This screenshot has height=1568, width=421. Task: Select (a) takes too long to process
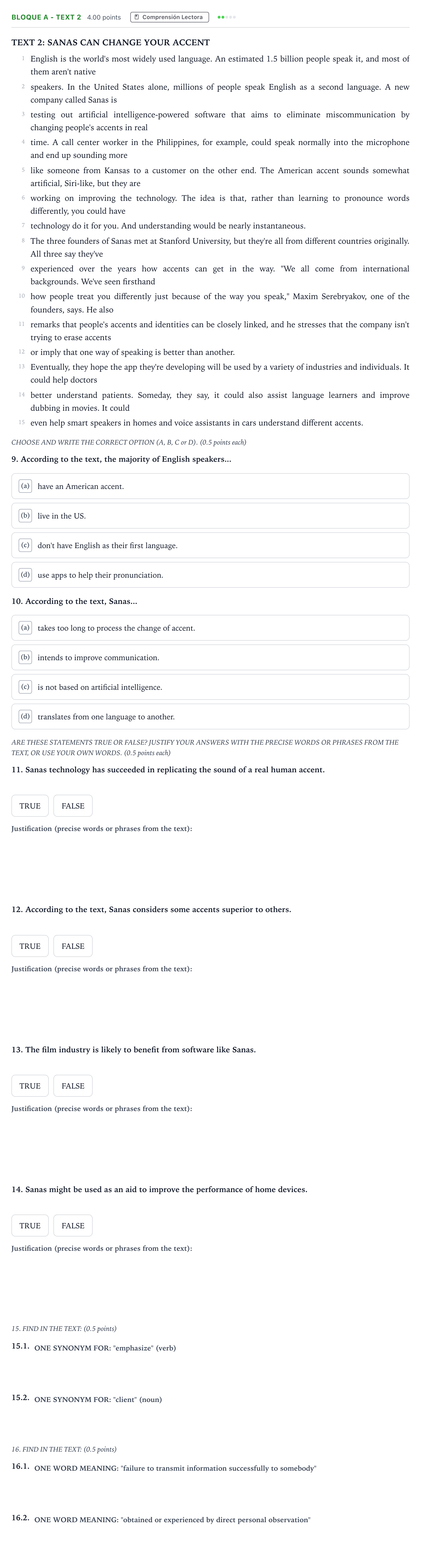click(210, 628)
